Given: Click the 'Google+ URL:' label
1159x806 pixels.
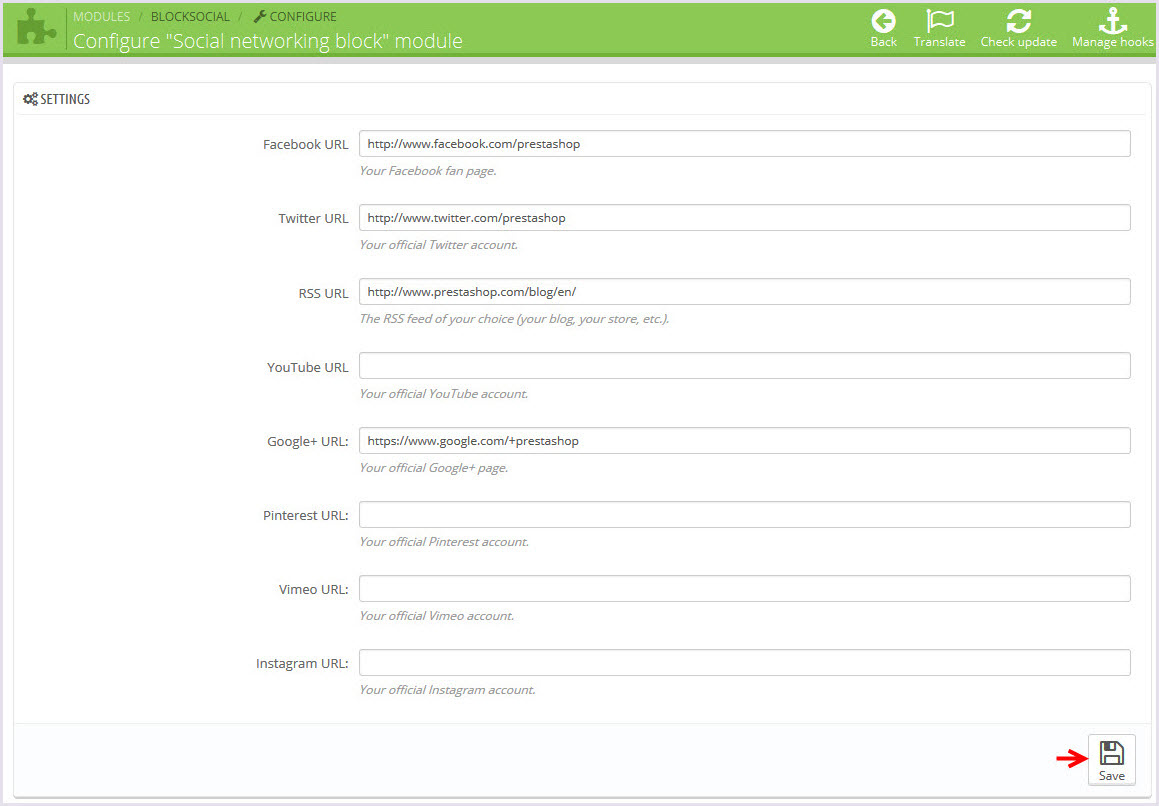Looking at the screenshot, I should tap(307, 441).
